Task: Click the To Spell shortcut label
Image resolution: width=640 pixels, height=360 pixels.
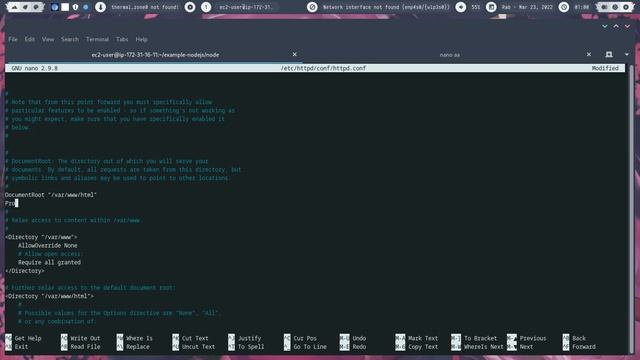Action: pyautogui.click(x=251, y=347)
